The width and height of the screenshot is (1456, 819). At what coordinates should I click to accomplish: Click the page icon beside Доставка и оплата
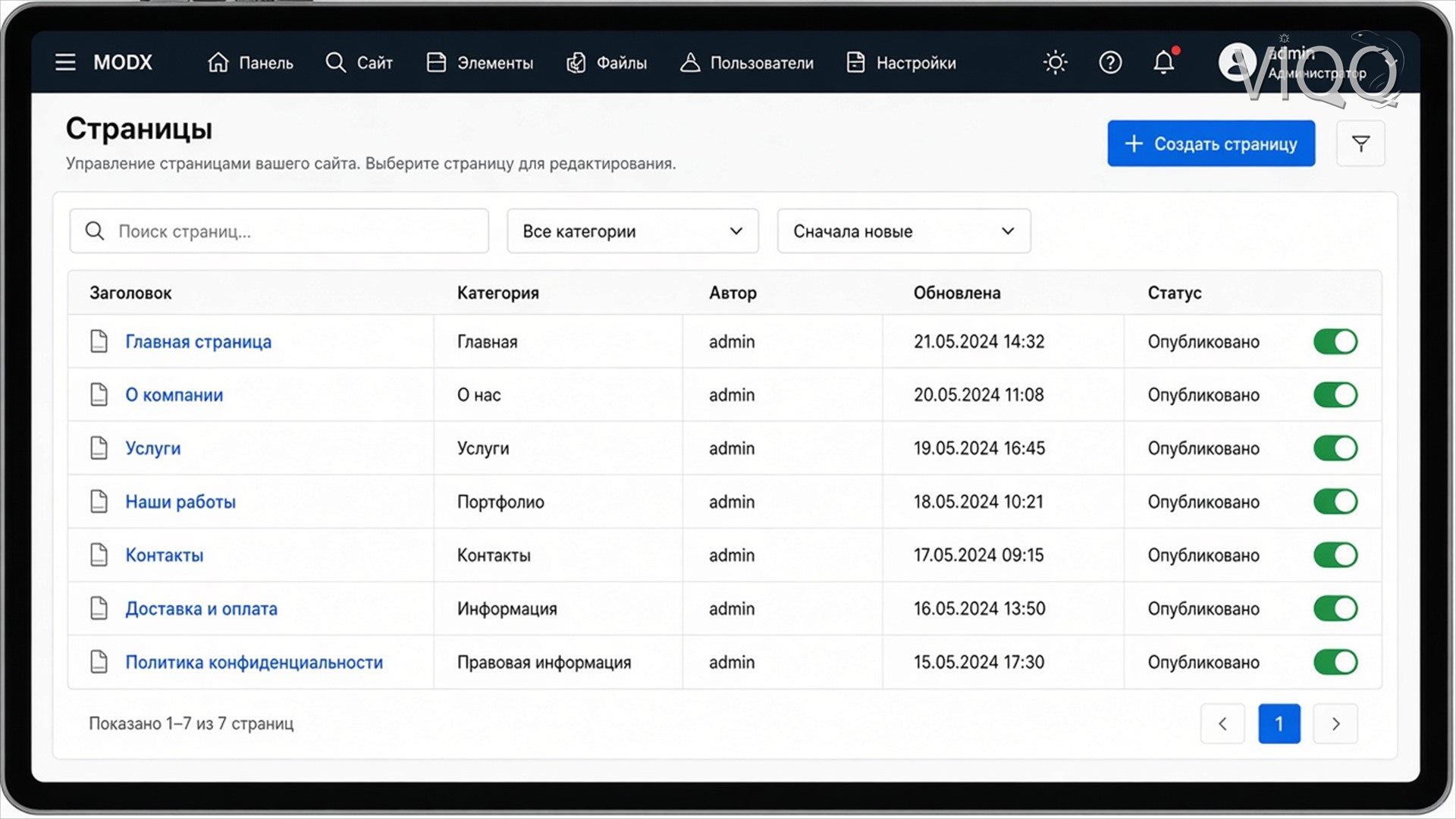pos(99,608)
